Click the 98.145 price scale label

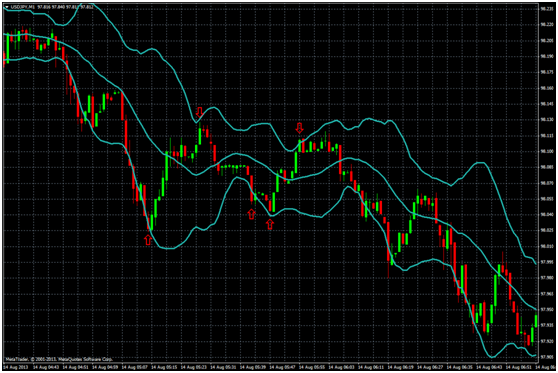pyautogui.click(x=547, y=104)
